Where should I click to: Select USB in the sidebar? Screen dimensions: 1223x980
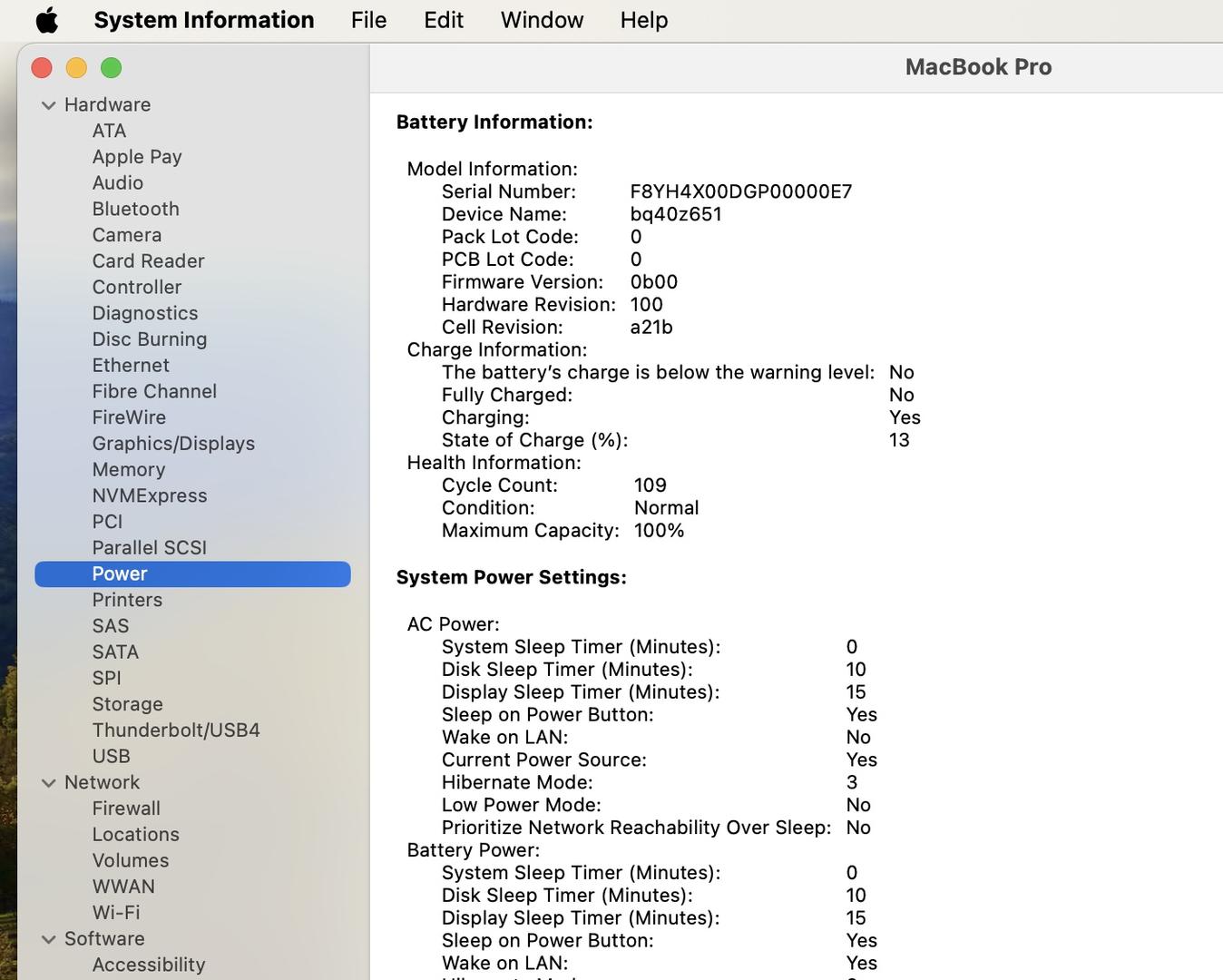point(111,757)
